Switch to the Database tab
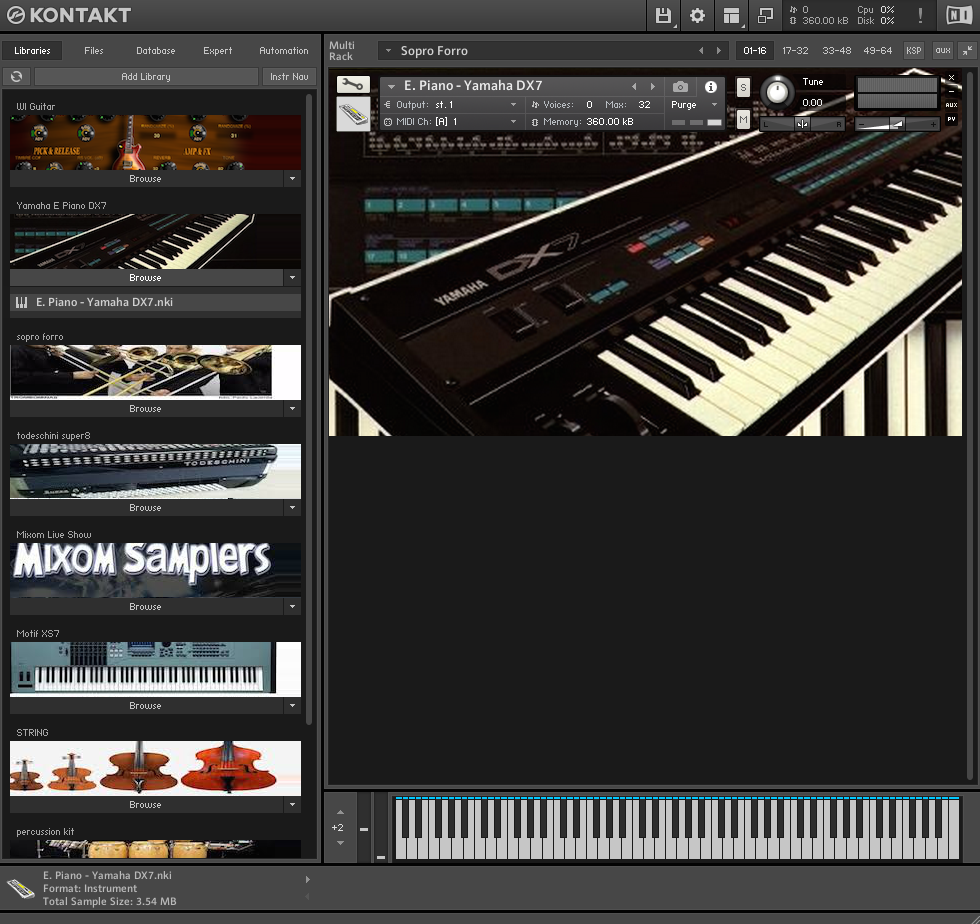Viewport: 980px width, 924px height. [156, 51]
